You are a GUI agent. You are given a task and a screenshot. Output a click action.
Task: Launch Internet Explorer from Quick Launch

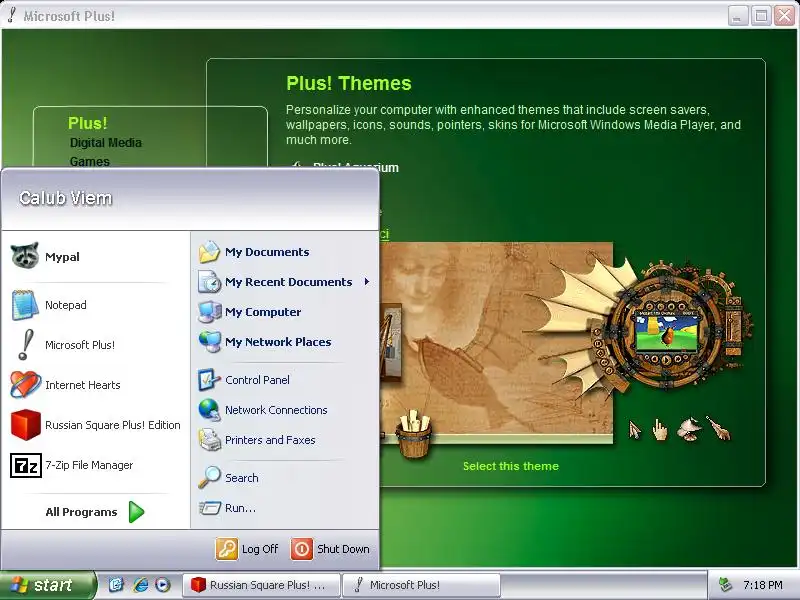[140, 585]
